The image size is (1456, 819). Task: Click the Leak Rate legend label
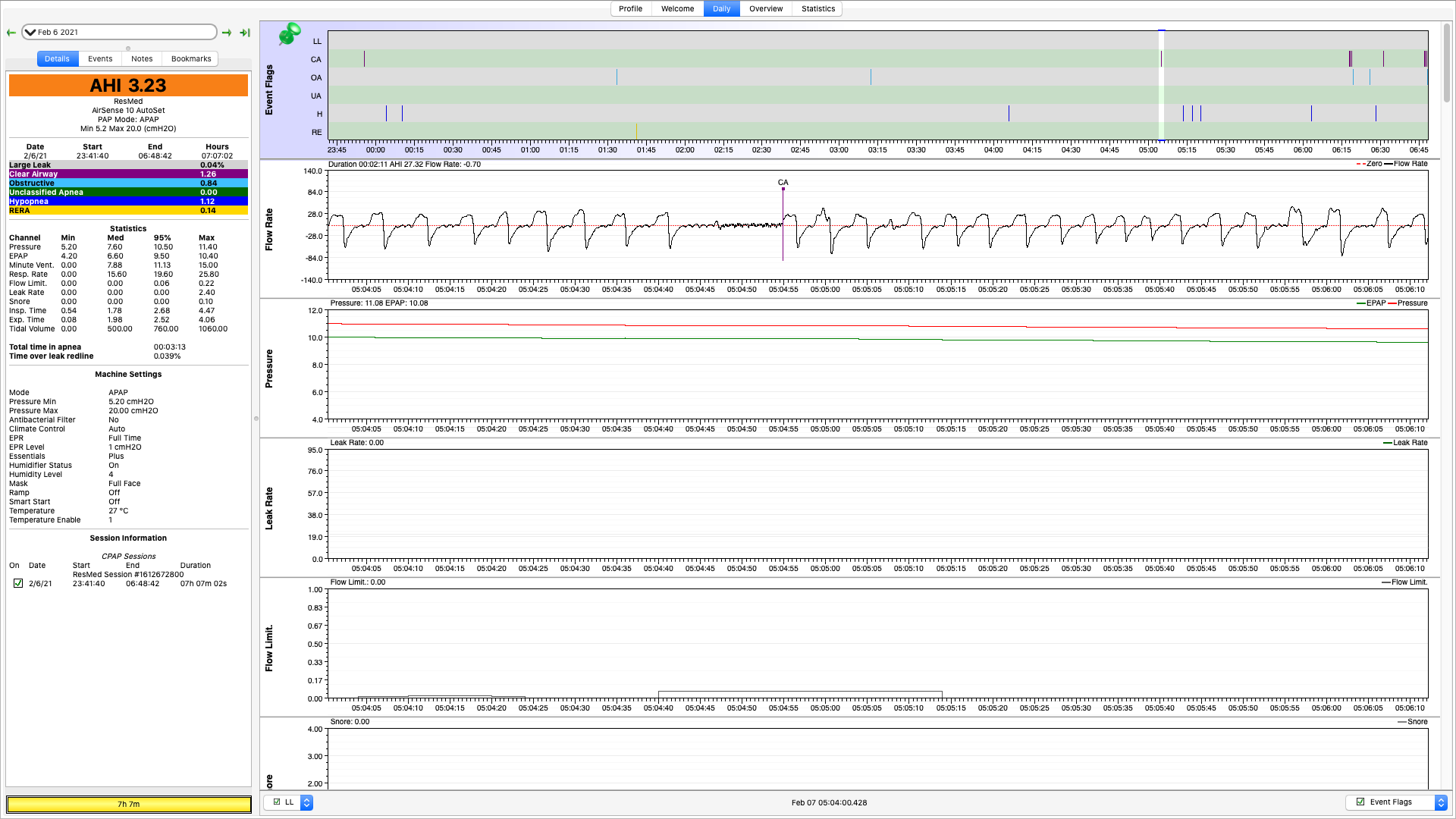pos(1410,443)
